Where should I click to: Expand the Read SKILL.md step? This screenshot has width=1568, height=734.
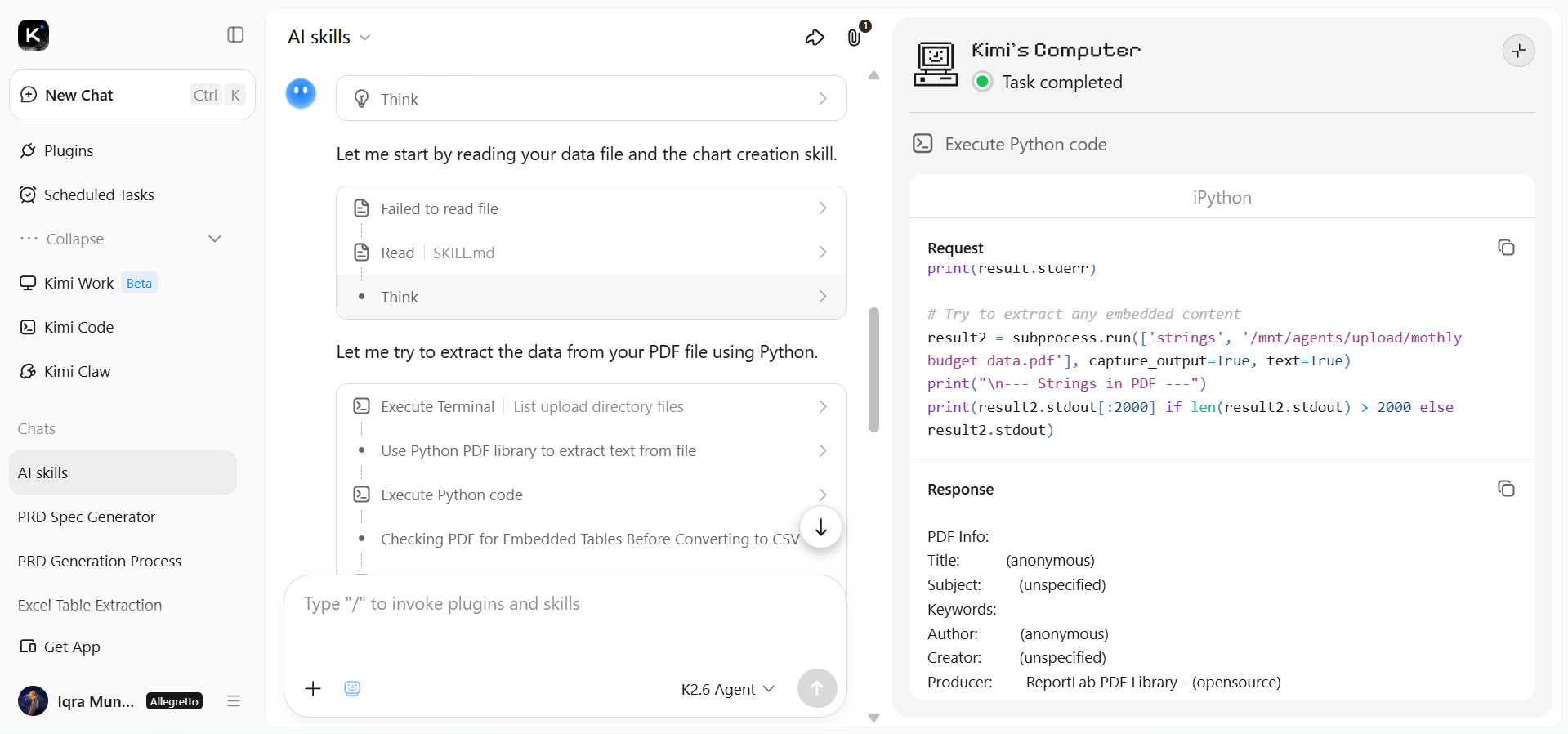pos(591,253)
